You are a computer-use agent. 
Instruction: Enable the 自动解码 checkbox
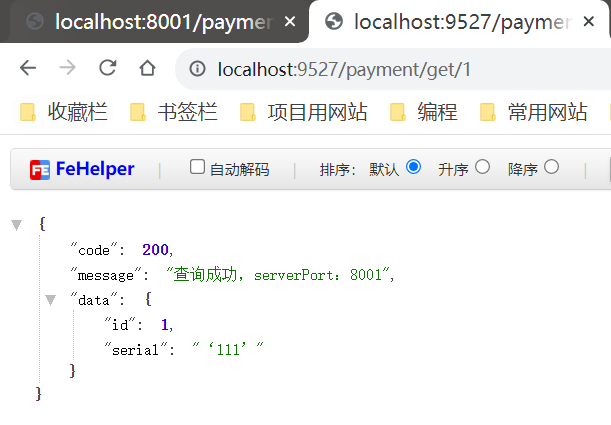pyautogui.click(x=197, y=167)
